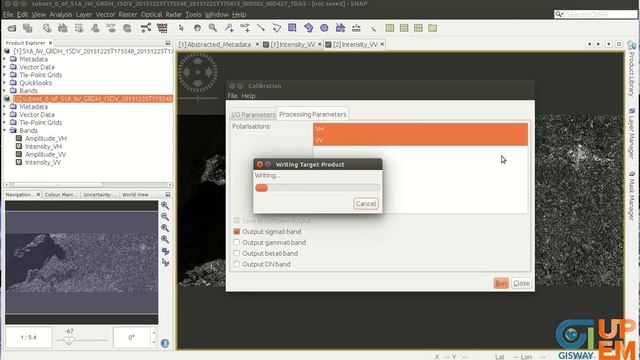Expand Bands folder under product [1]
The width and height of the screenshot is (640, 360).
(5, 91)
